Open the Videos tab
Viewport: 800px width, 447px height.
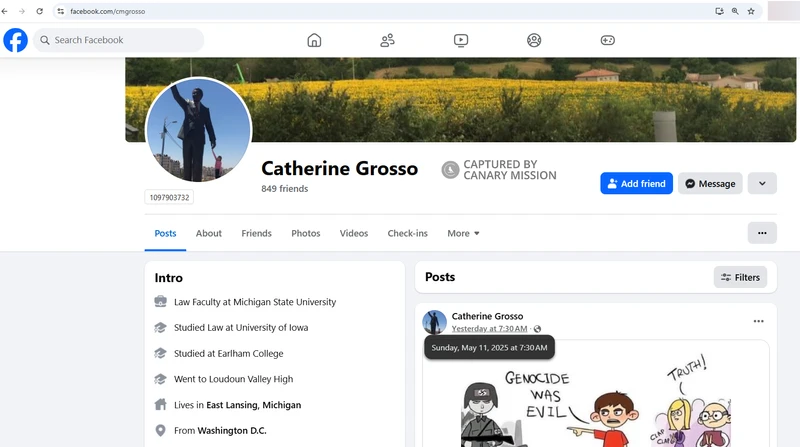click(354, 233)
